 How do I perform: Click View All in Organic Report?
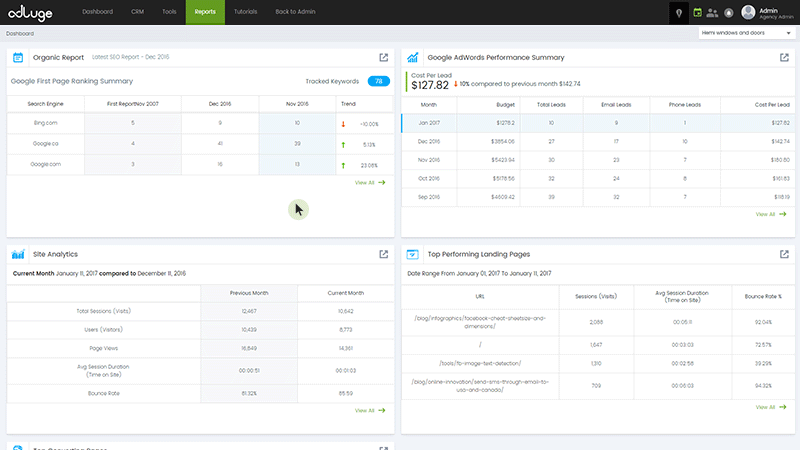coord(370,183)
